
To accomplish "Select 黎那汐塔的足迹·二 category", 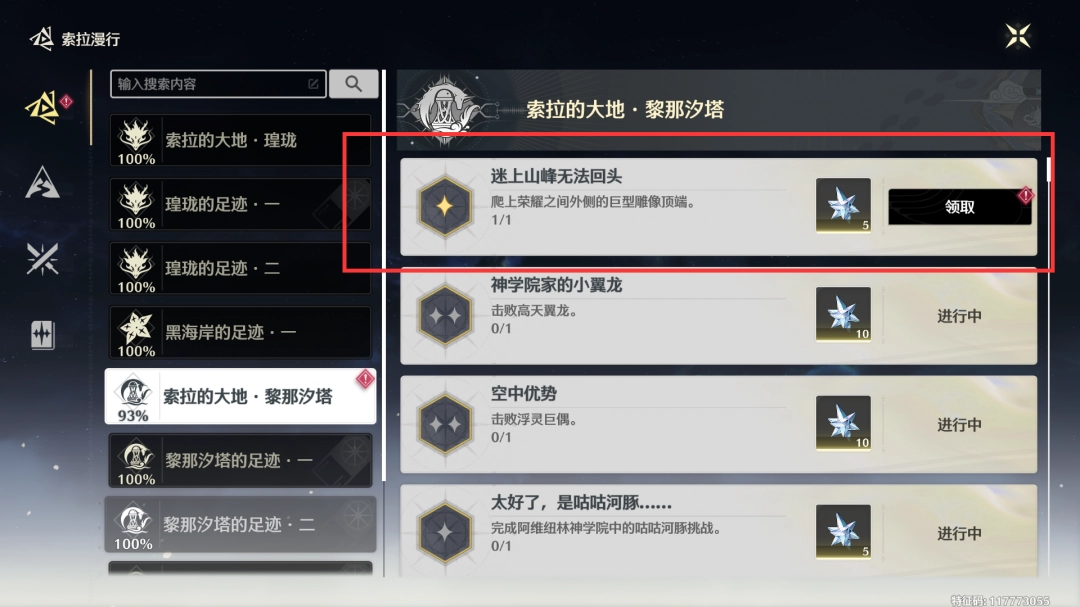I will [x=240, y=524].
